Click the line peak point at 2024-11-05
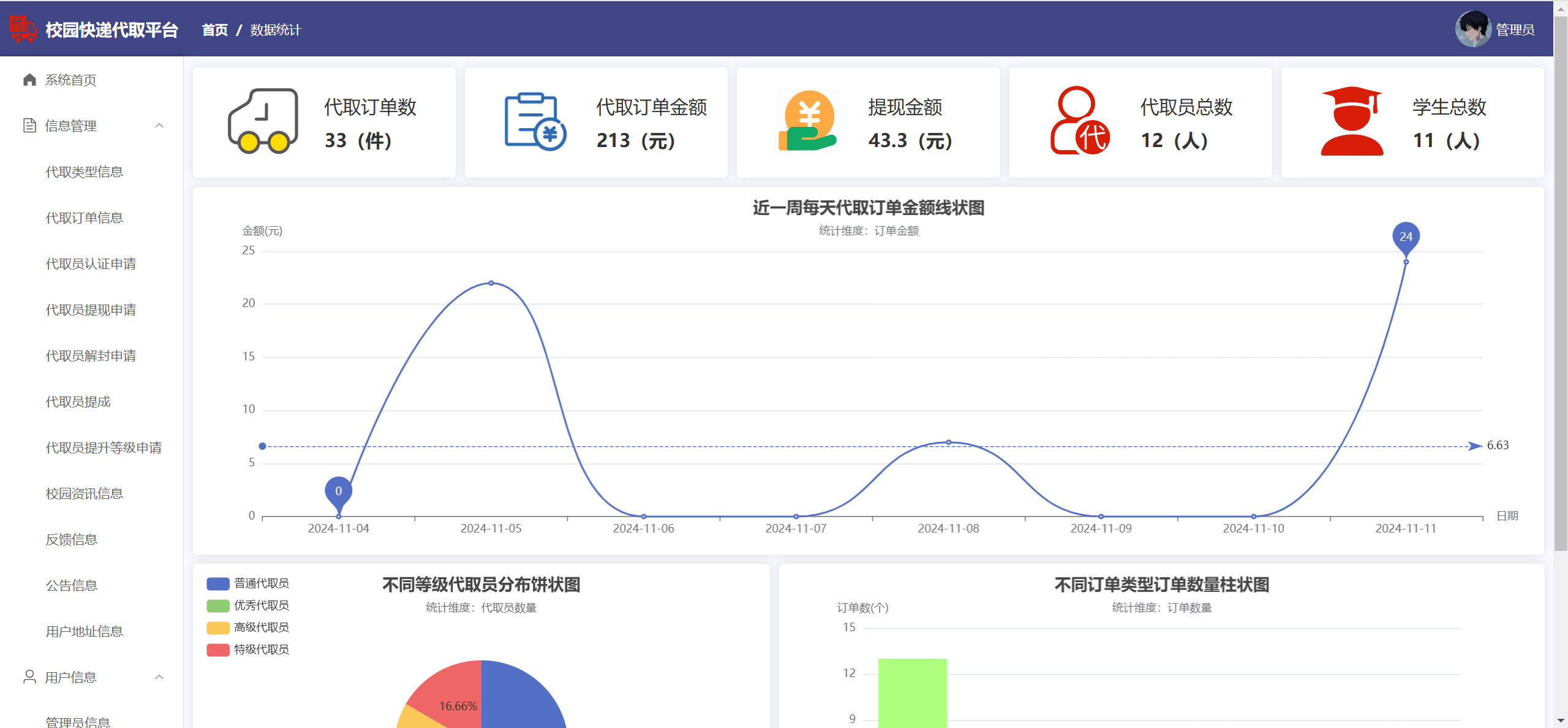 pyautogui.click(x=491, y=283)
